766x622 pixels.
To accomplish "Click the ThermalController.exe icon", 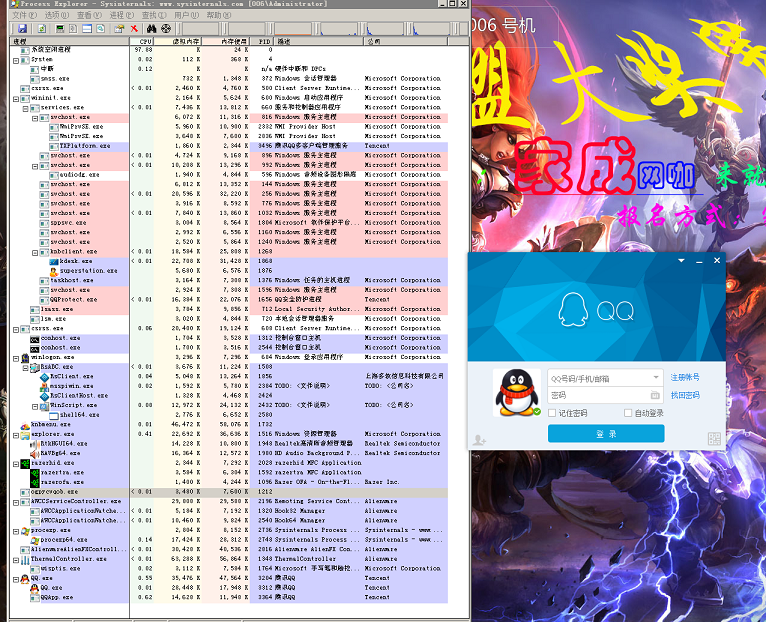I will 25,559.
